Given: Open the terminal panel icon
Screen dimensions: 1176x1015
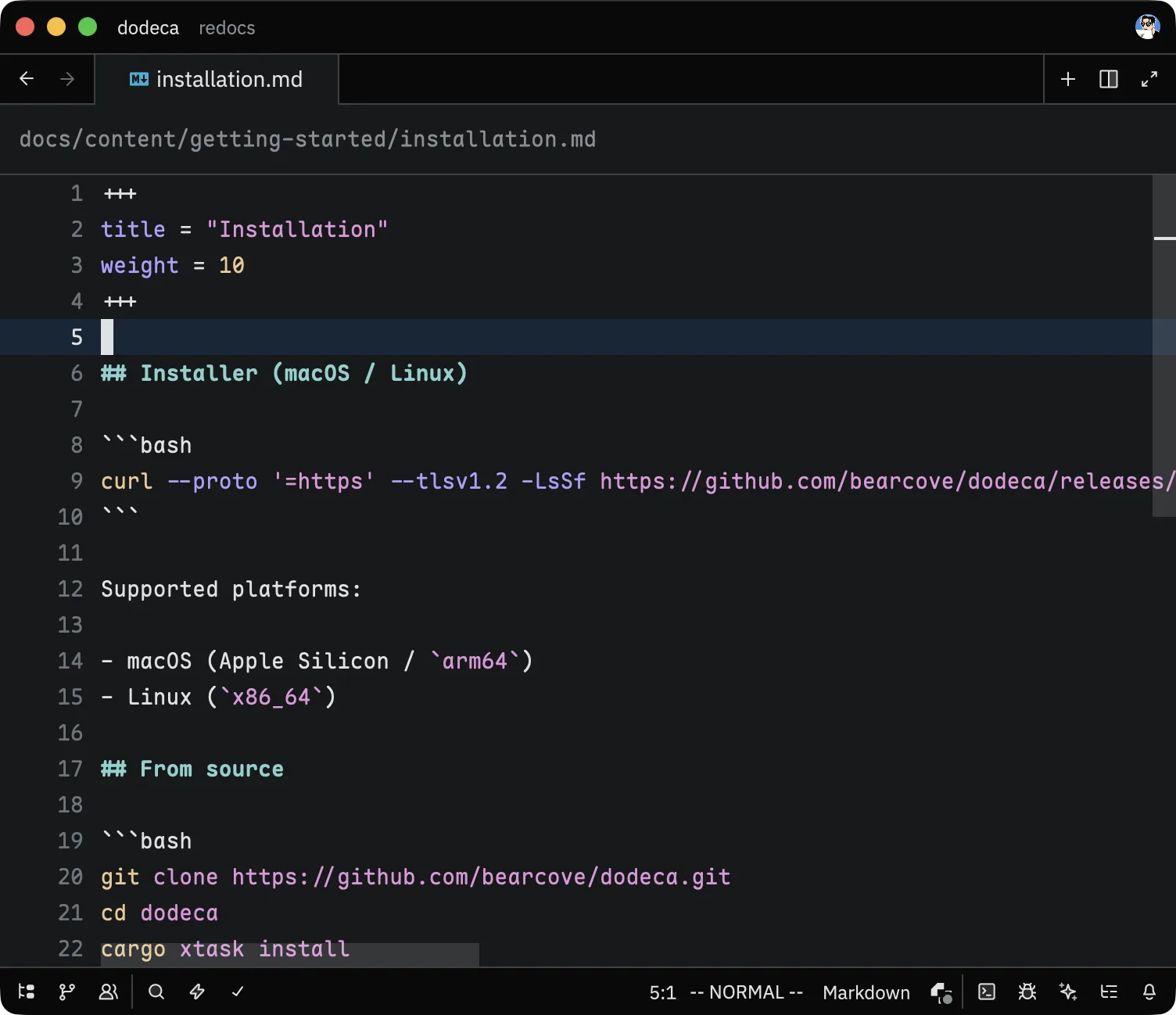Looking at the screenshot, I should pos(986,992).
